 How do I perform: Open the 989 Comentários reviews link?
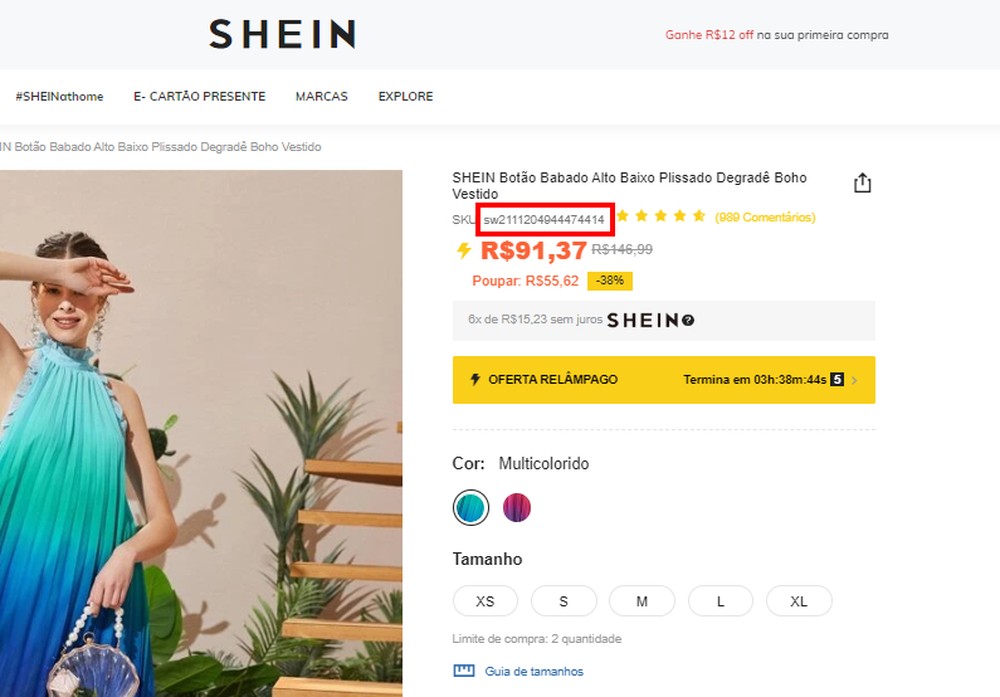(x=764, y=216)
